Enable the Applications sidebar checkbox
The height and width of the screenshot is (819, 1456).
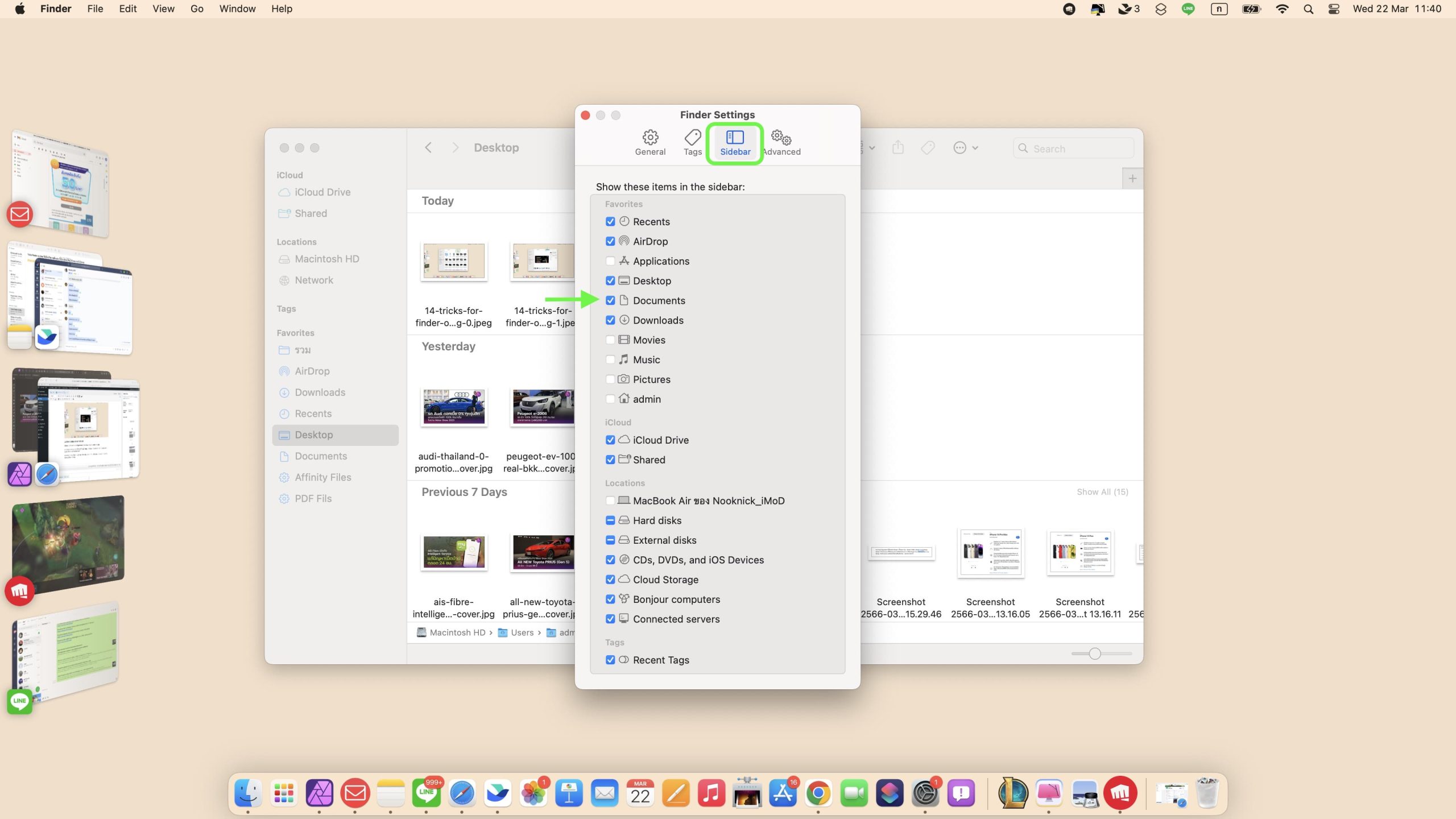point(610,261)
